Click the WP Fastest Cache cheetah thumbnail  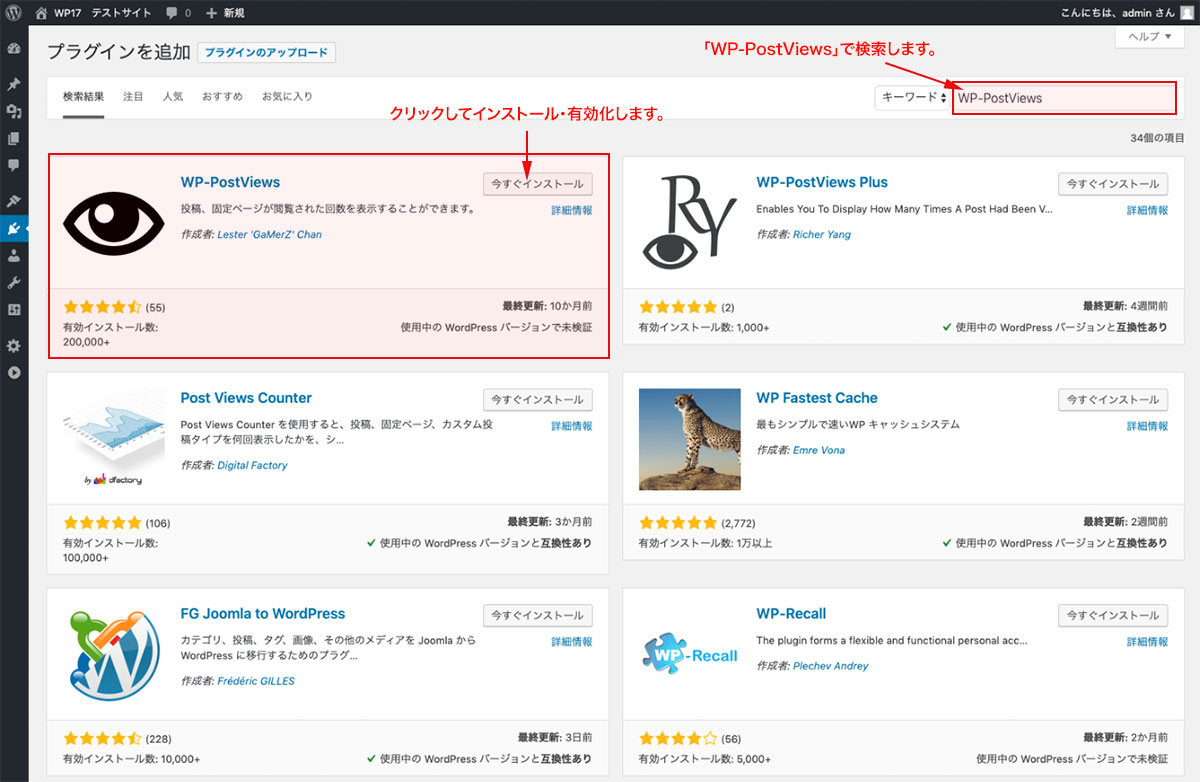(690, 439)
